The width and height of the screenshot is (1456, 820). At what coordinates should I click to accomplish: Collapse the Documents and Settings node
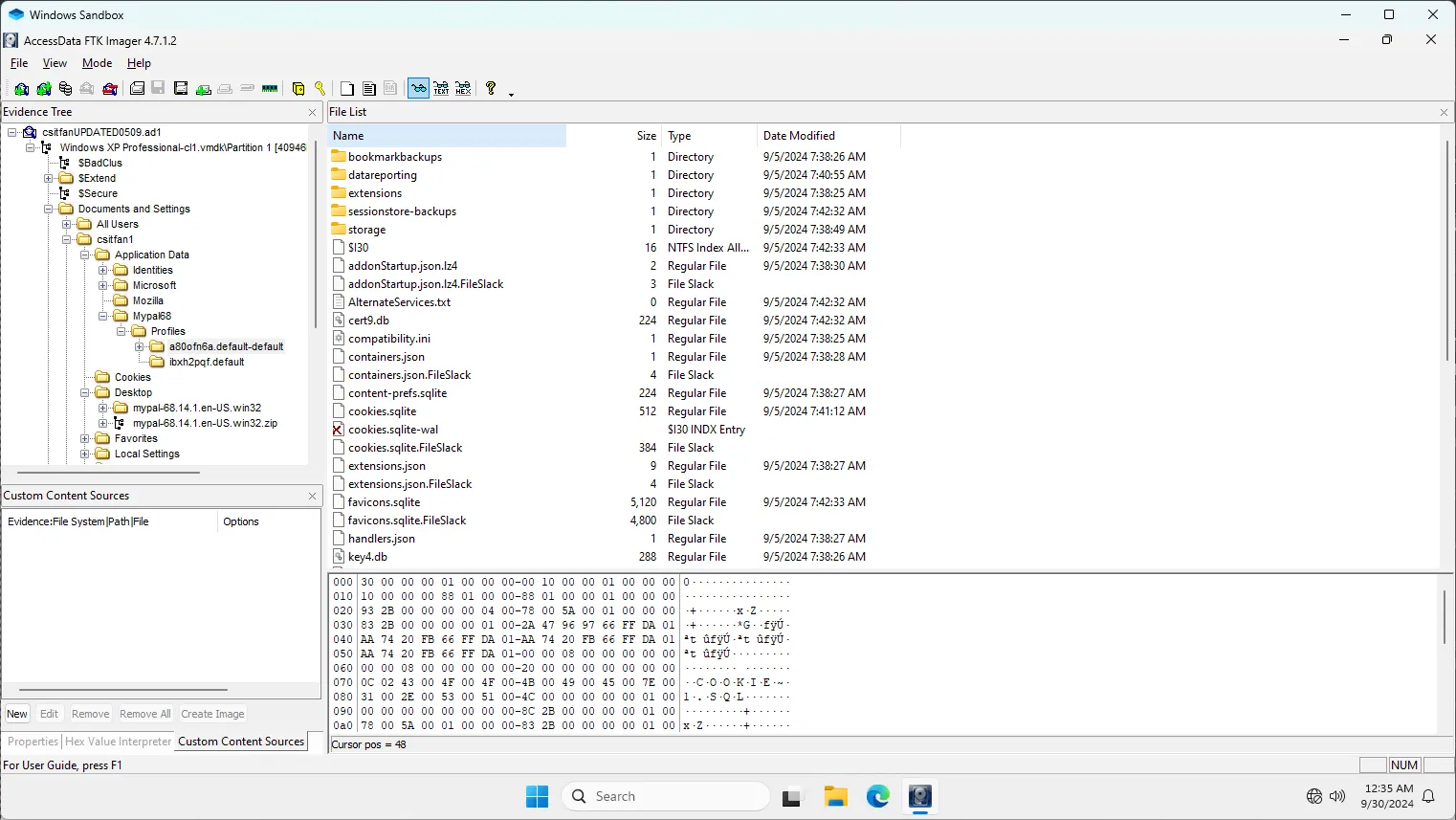click(49, 209)
